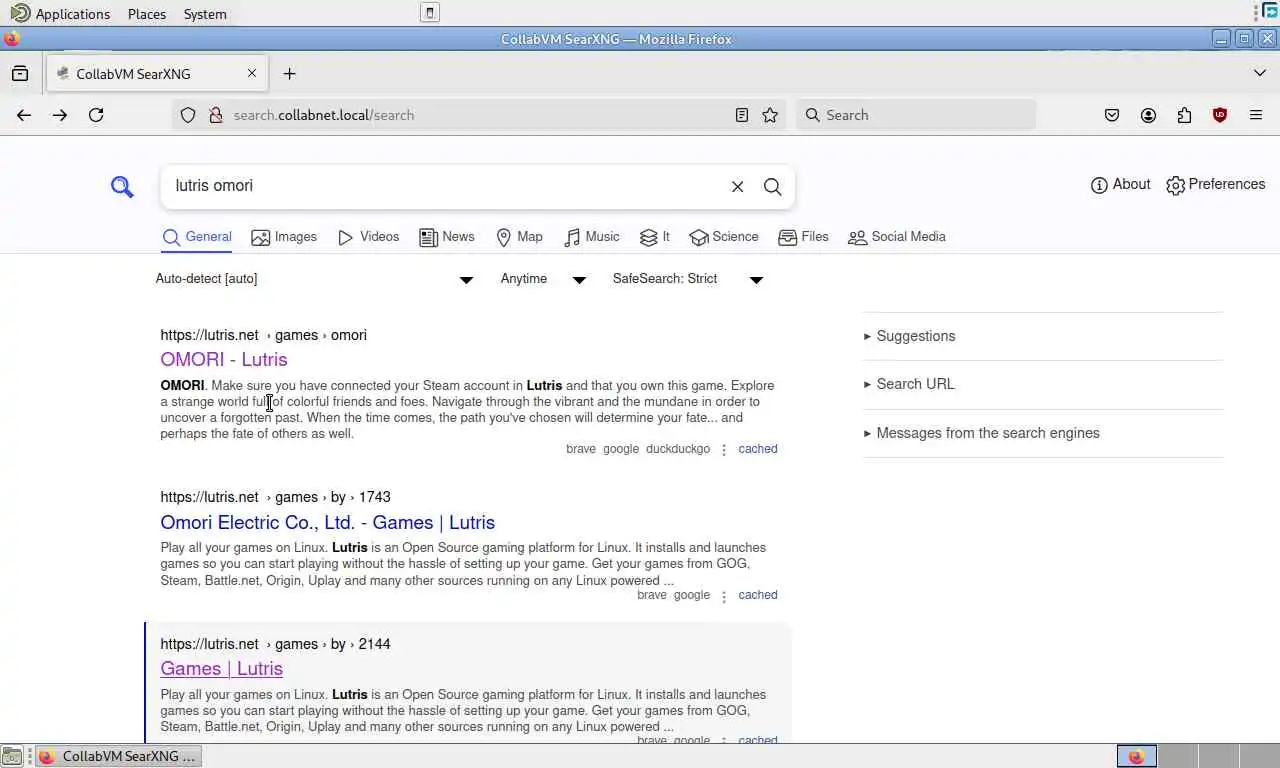
Task: Open Preferences
Action: pos(1215,184)
